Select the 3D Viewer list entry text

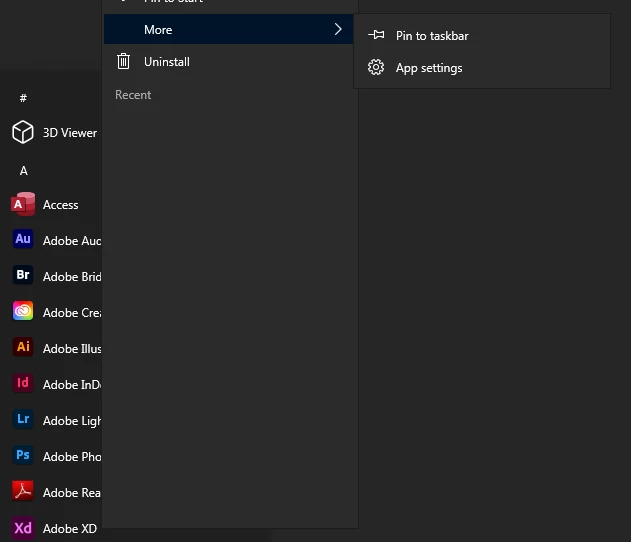70,133
